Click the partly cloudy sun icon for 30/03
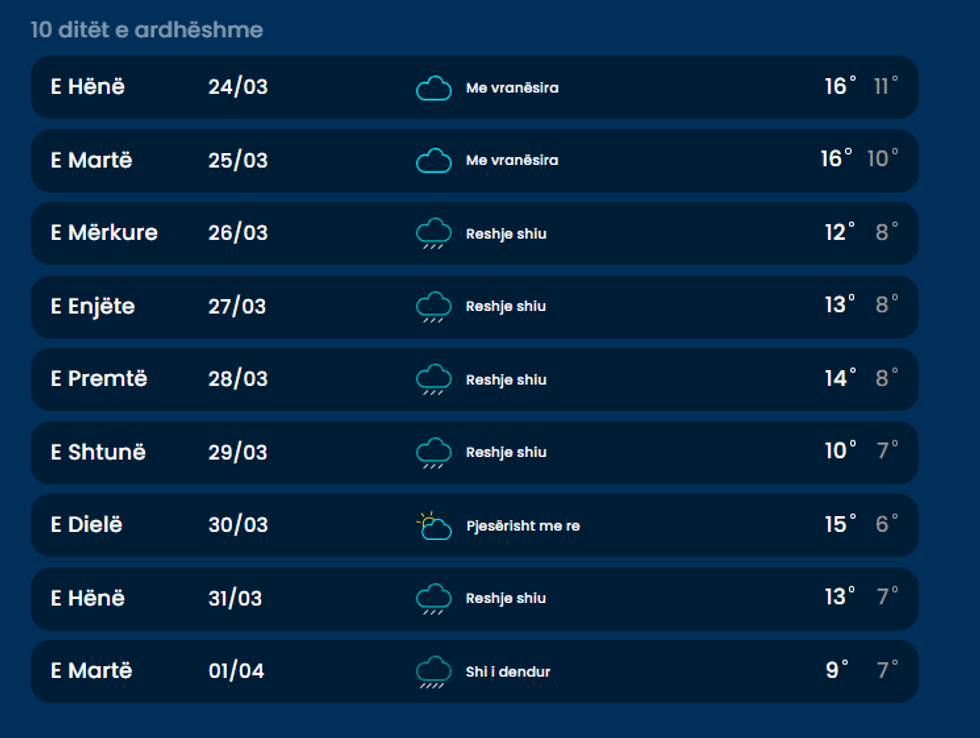 [x=433, y=525]
